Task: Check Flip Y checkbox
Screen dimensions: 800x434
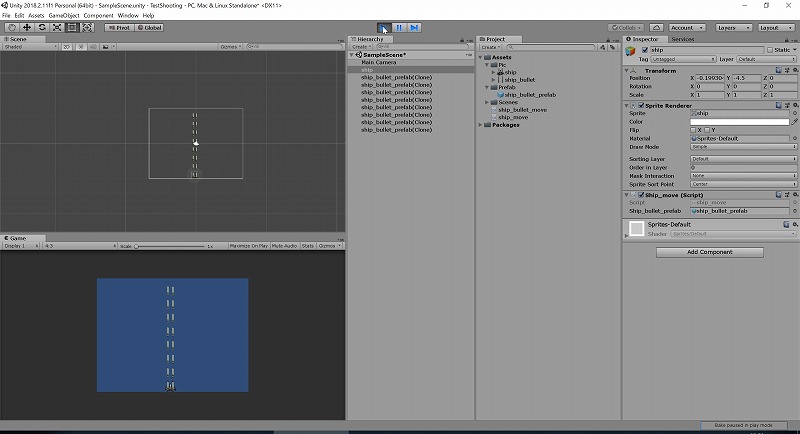Action: [x=707, y=130]
